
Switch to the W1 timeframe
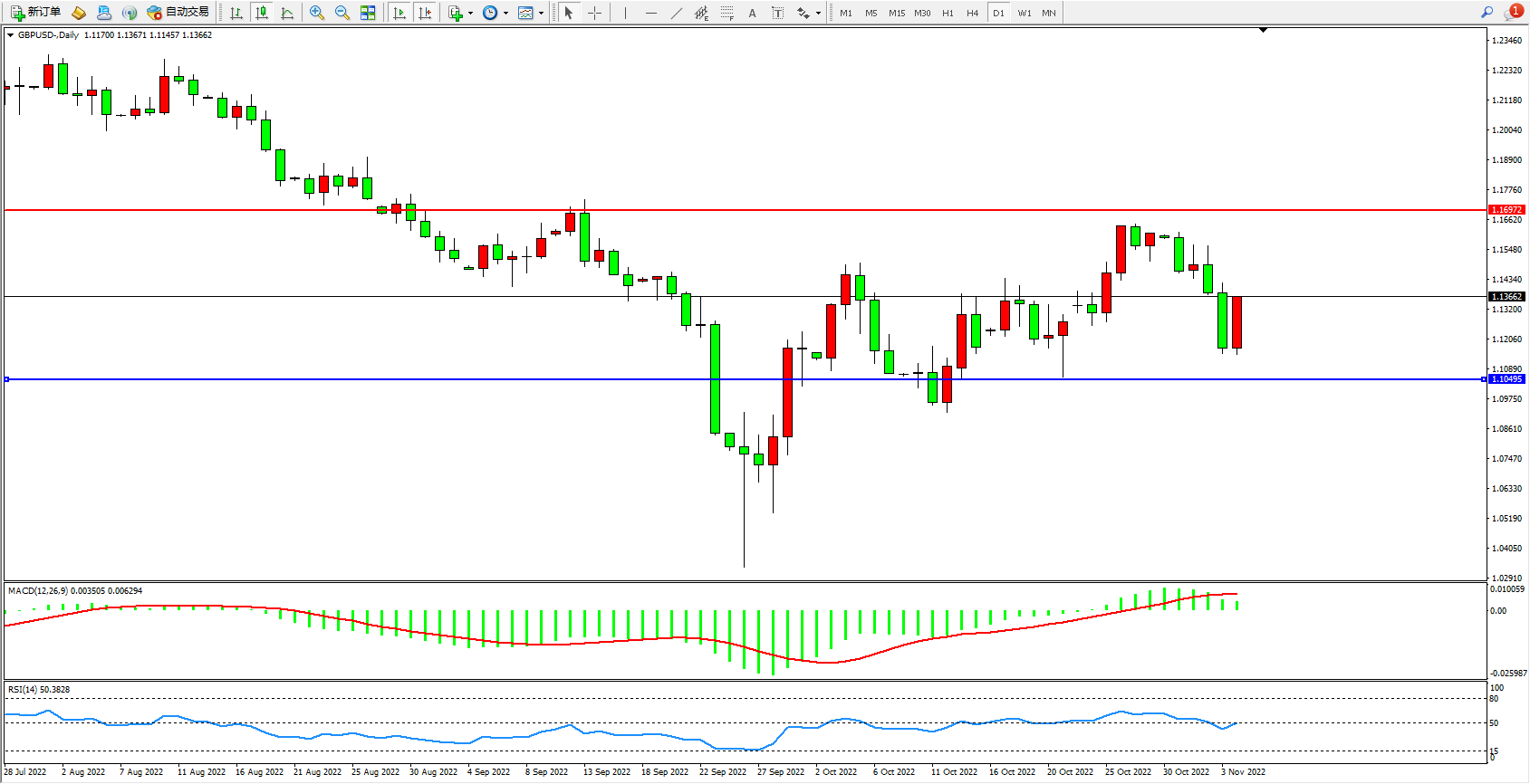pyautogui.click(x=1024, y=13)
